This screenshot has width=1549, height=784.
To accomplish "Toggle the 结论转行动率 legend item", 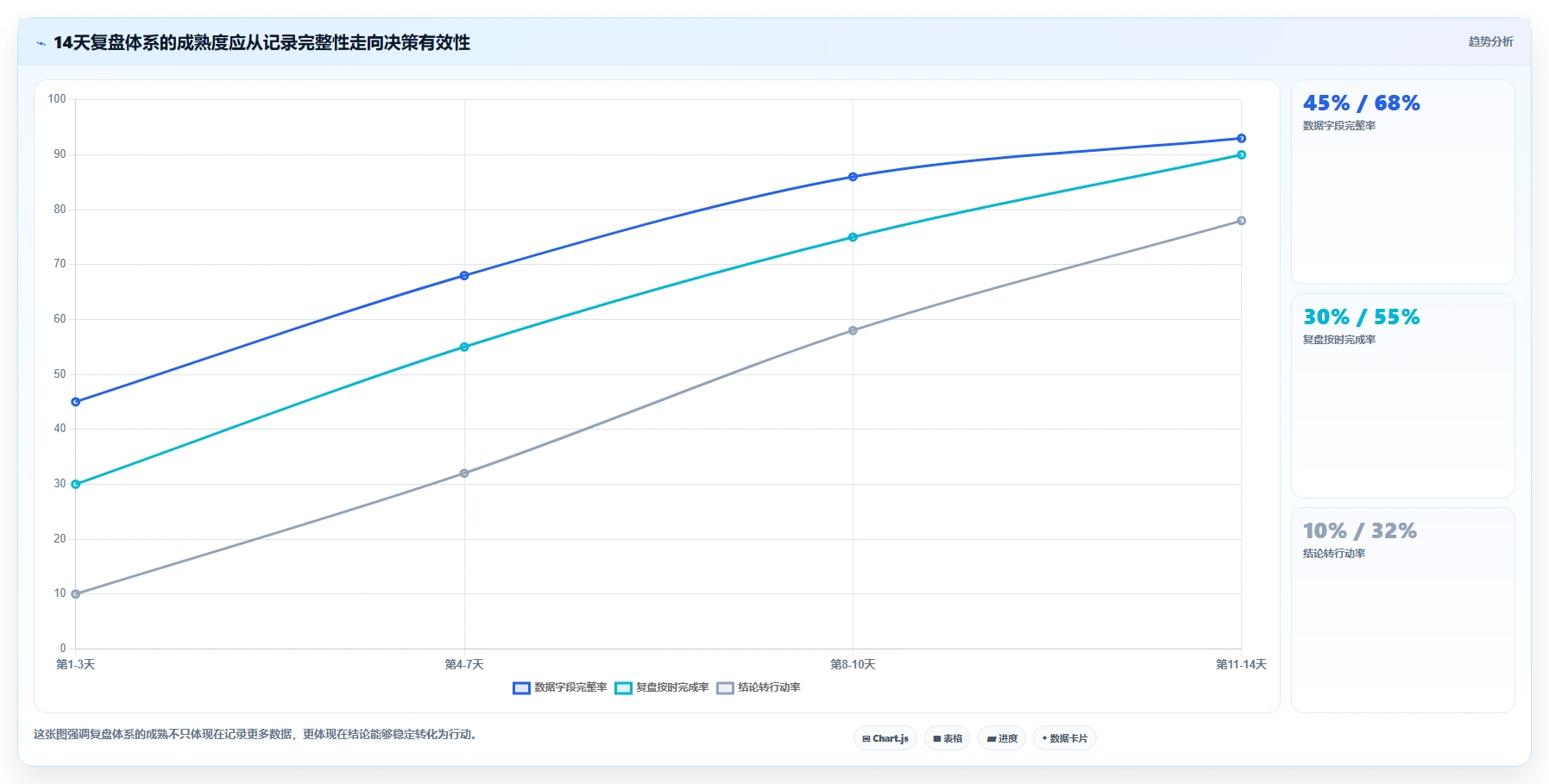I will [x=759, y=687].
